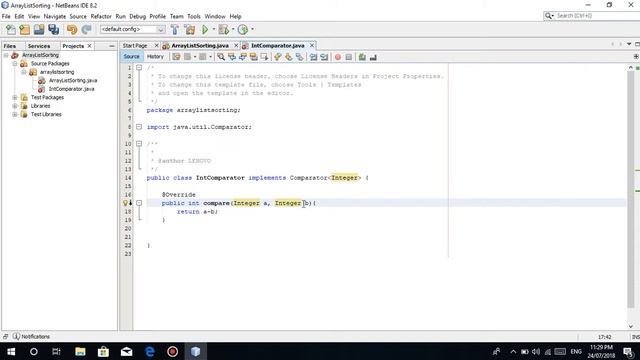
Task: Collapse the Javadoc fold at line 10
Action: click(x=139, y=144)
